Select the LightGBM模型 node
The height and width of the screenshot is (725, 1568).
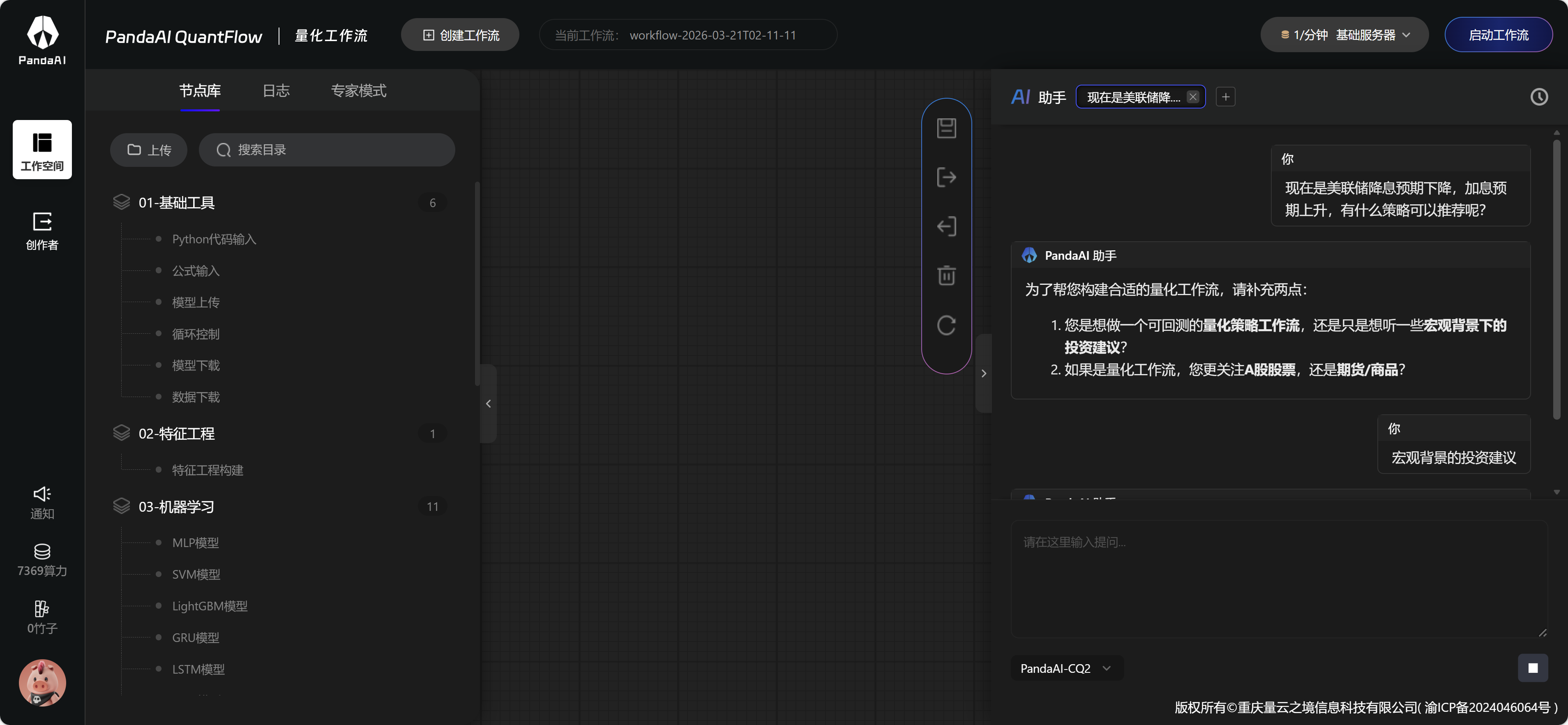(x=210, y=606)
